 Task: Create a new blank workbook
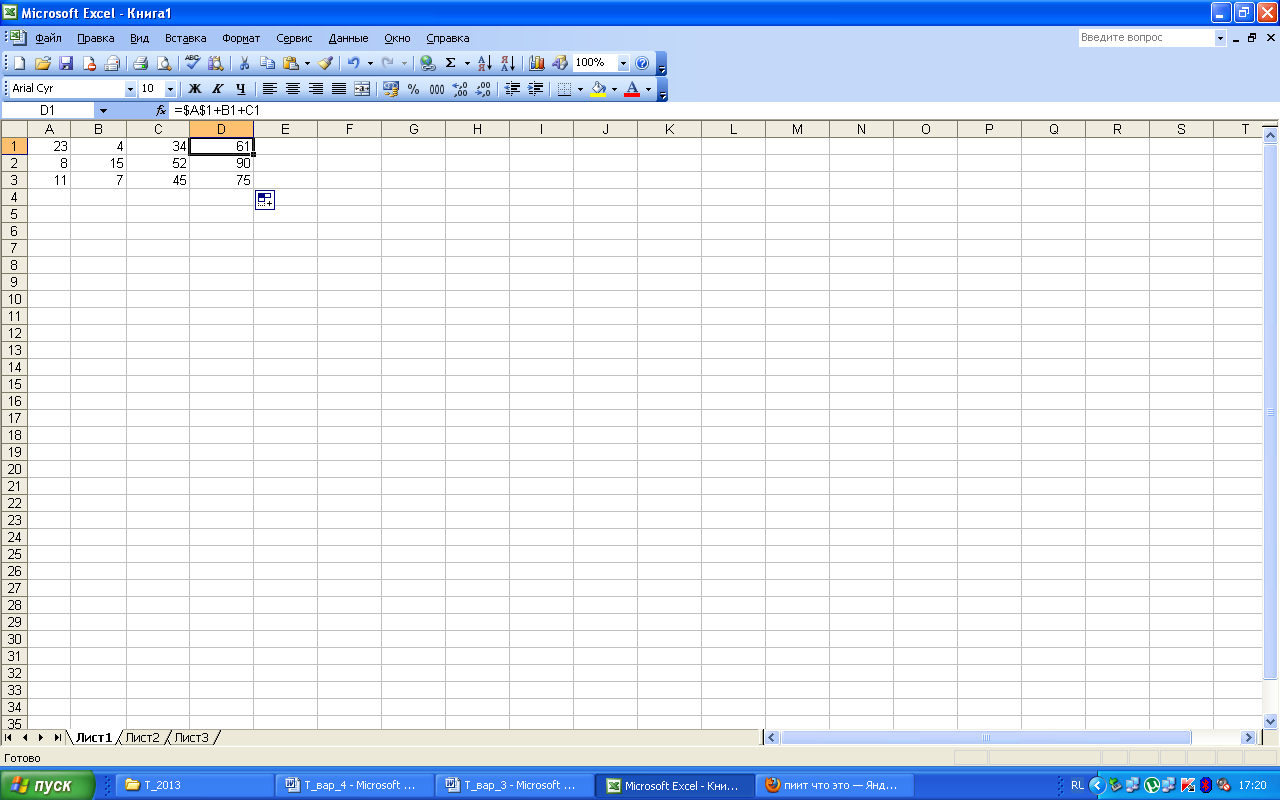19,63
